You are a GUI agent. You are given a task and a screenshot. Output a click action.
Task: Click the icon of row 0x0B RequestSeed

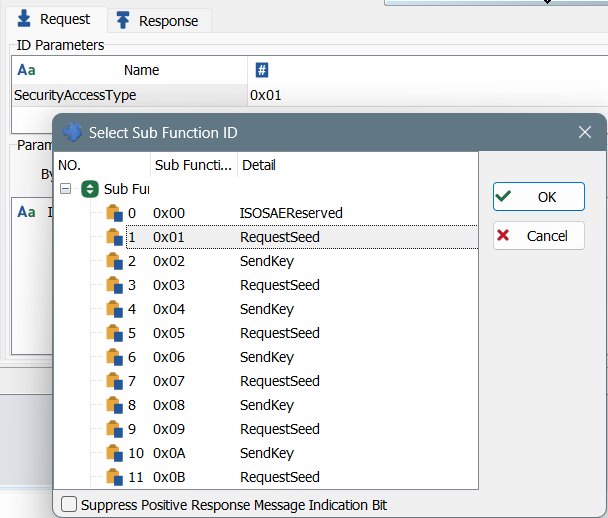114,477
